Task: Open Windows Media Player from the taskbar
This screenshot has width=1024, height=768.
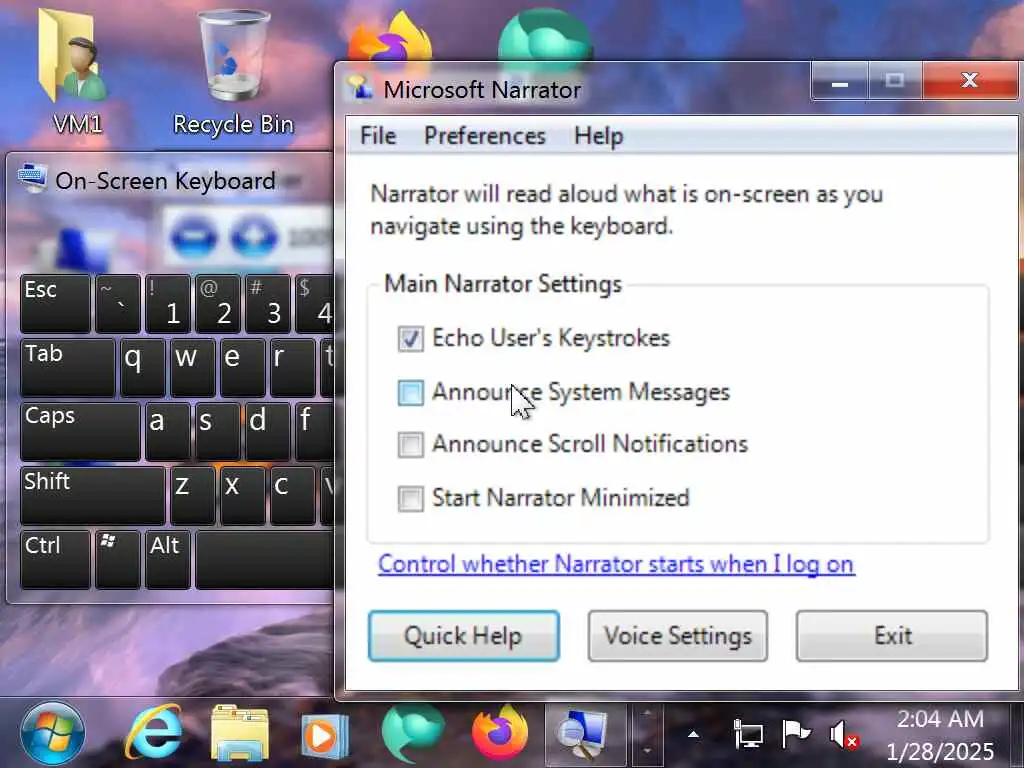Action: 325,735
